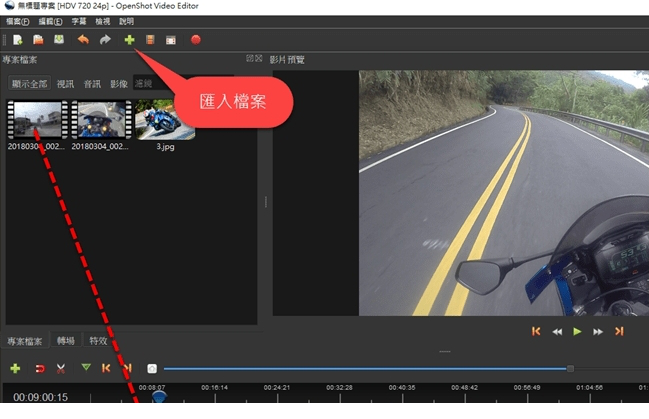Click the red Export Video button
Screen dimensions: 649x419
point(196,40)
